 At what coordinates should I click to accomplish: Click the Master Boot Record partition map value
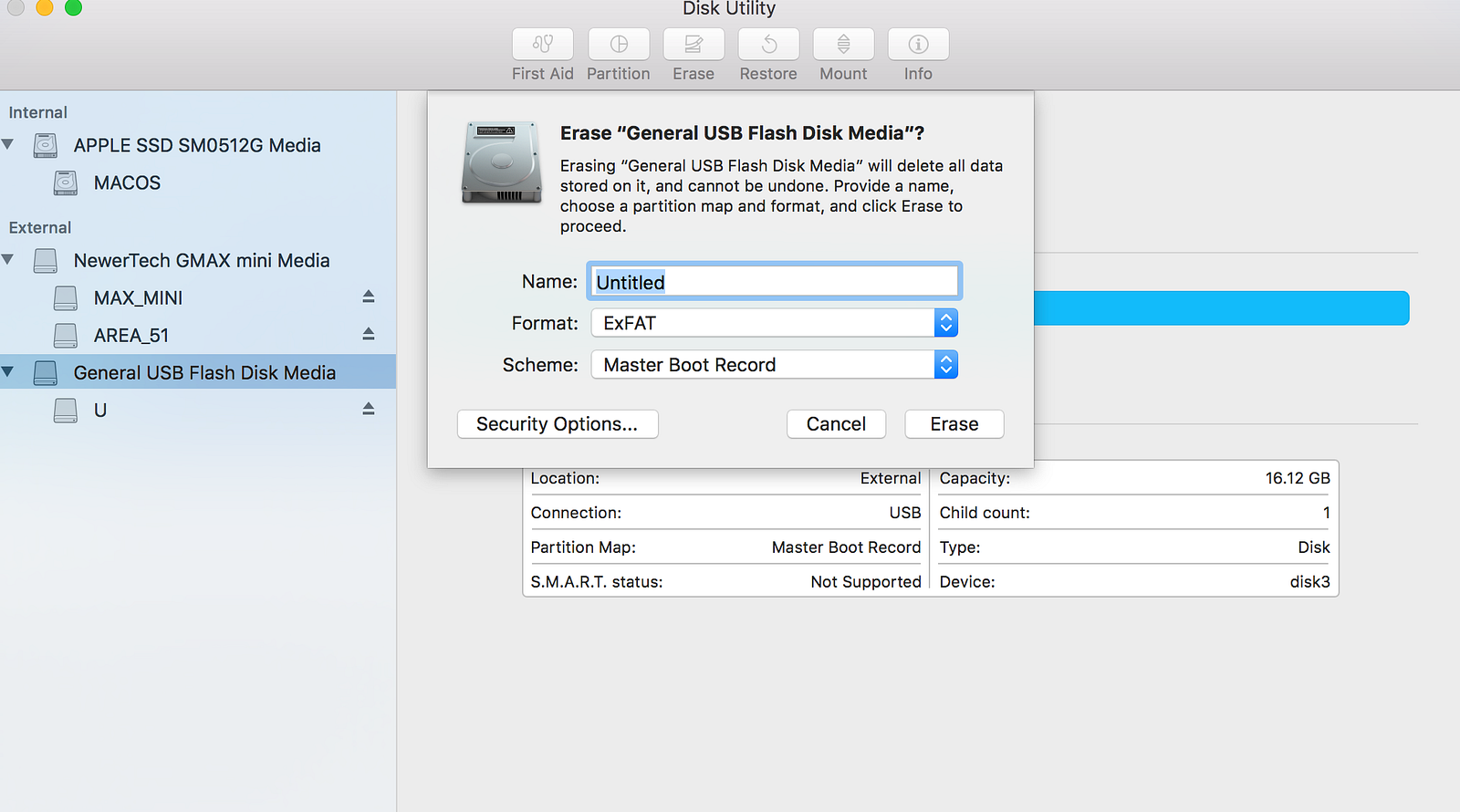click(x=846, y=547)
